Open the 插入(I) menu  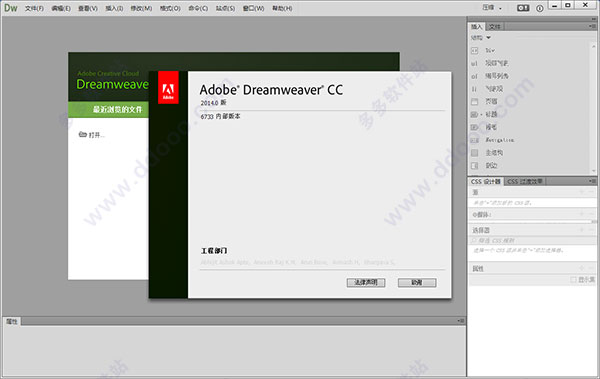point(114,8)
